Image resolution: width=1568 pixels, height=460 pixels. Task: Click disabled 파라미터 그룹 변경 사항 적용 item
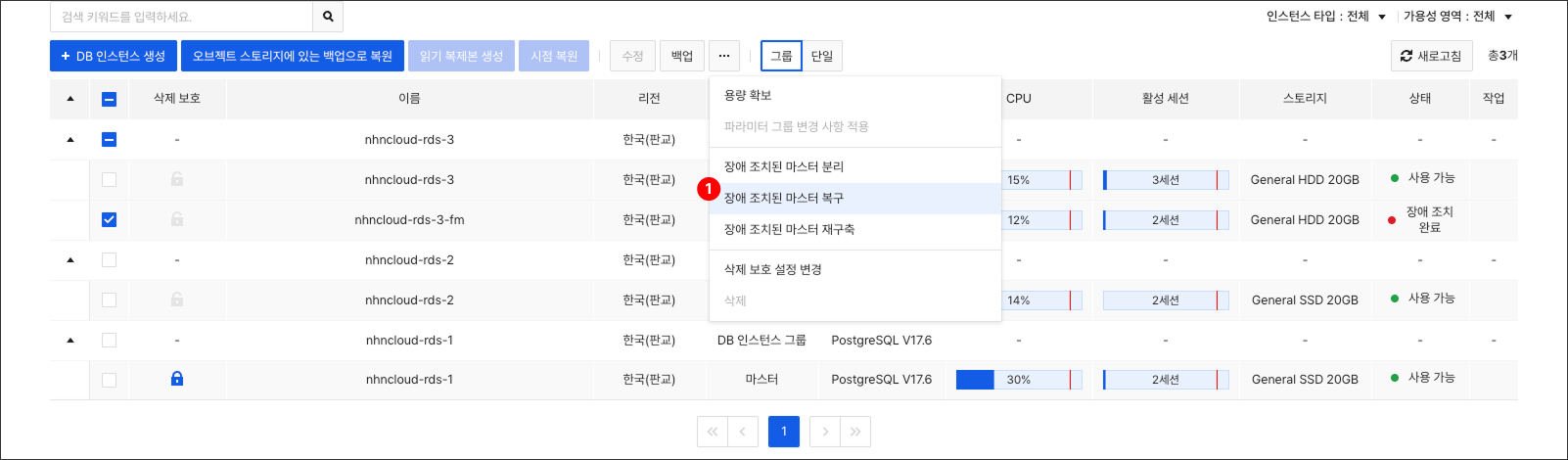pos(854,126)
